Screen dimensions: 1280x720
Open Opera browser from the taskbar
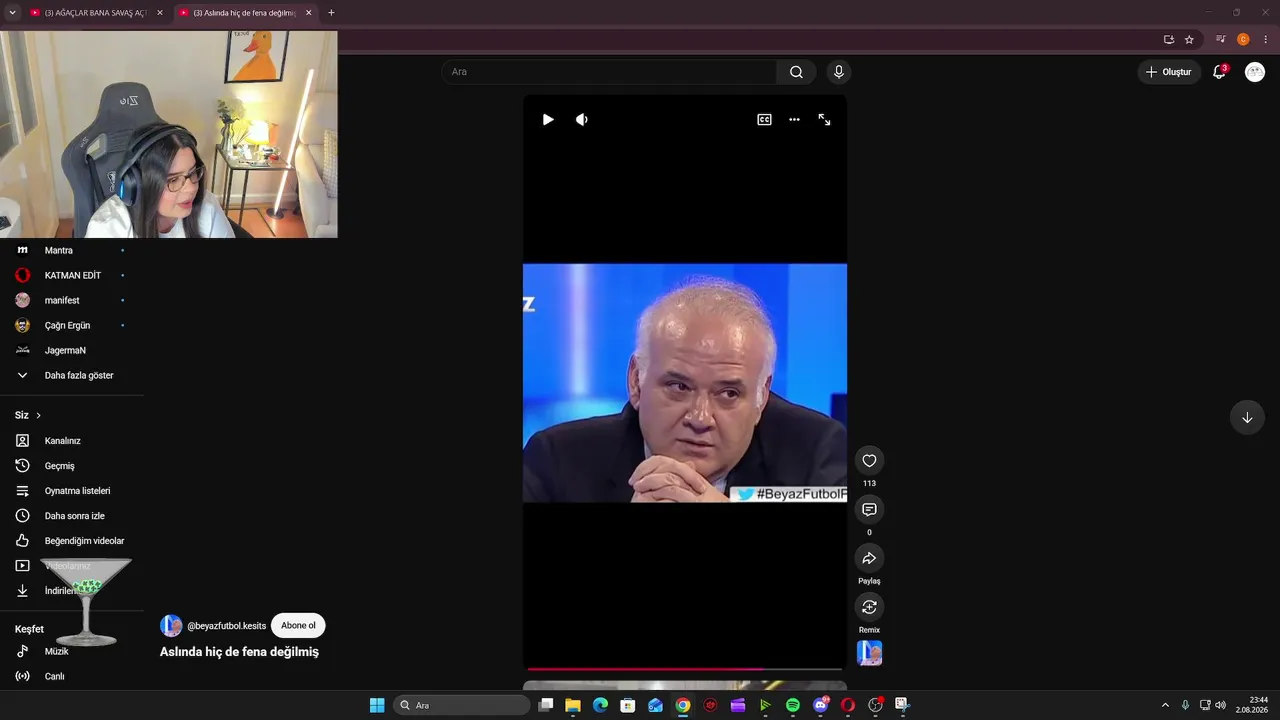pyautogui.click(x=848, y=705)
